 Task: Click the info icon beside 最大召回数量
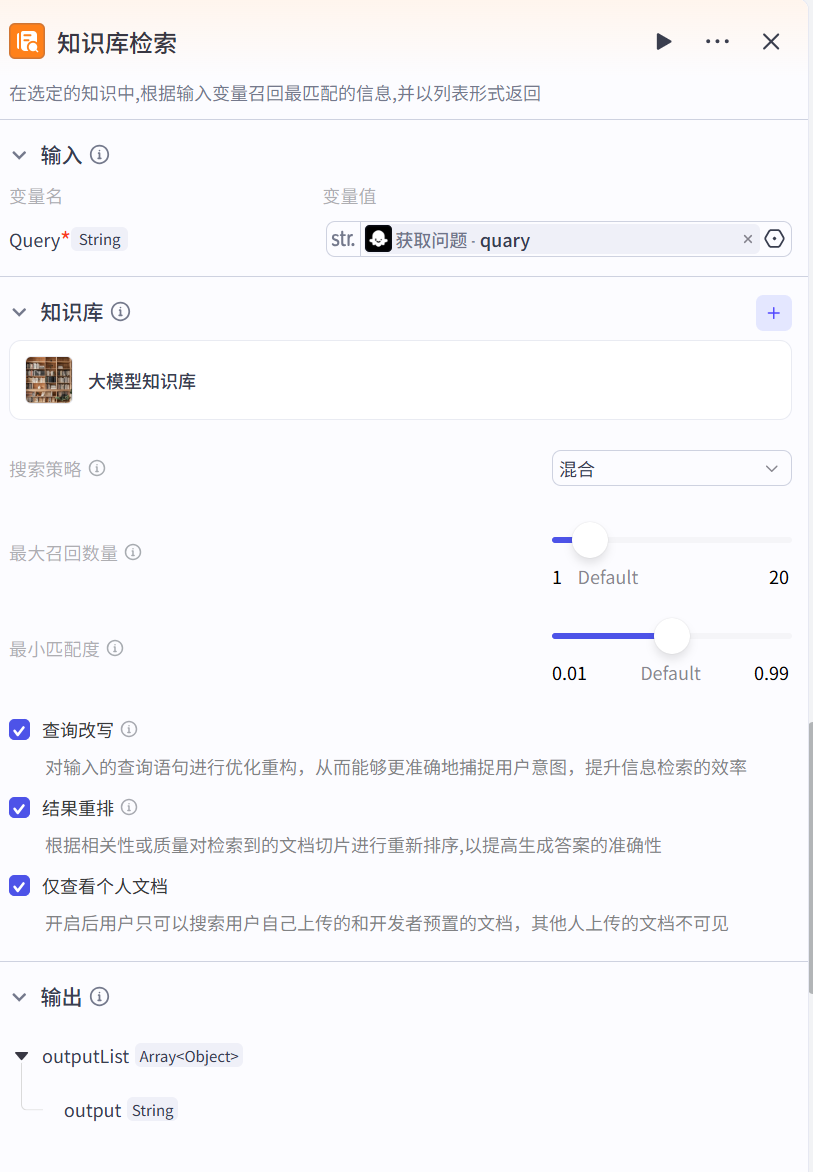pos(132,552)
